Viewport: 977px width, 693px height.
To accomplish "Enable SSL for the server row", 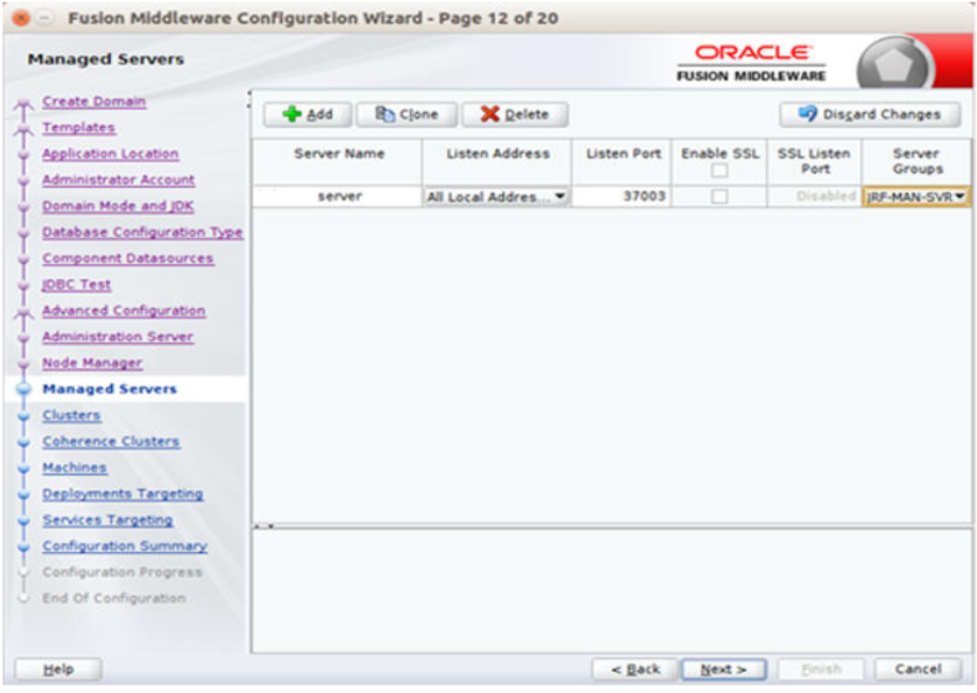I will click(x=718, y=197).
